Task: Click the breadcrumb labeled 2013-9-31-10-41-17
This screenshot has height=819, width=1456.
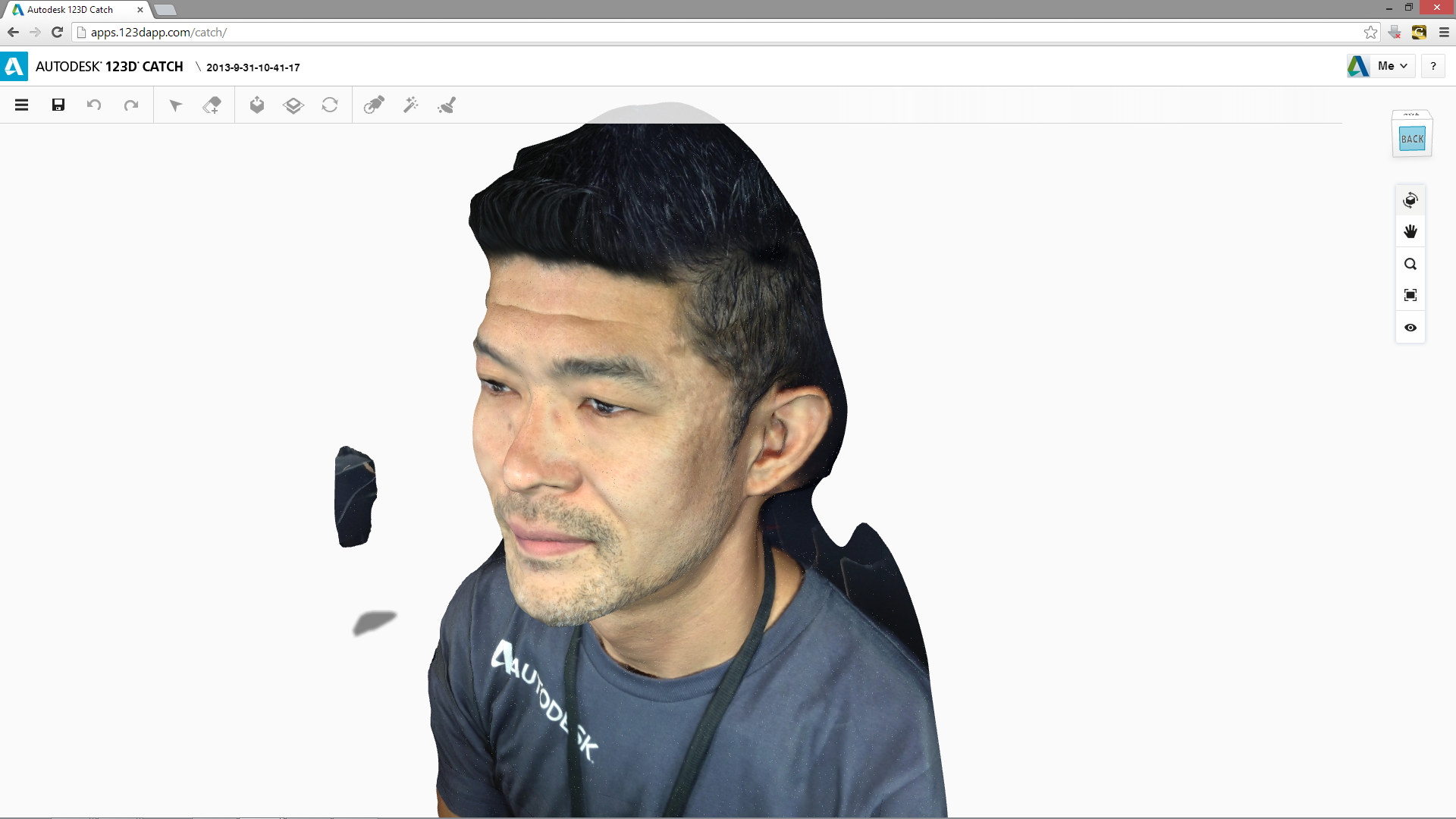Action: tap(253, 67)
